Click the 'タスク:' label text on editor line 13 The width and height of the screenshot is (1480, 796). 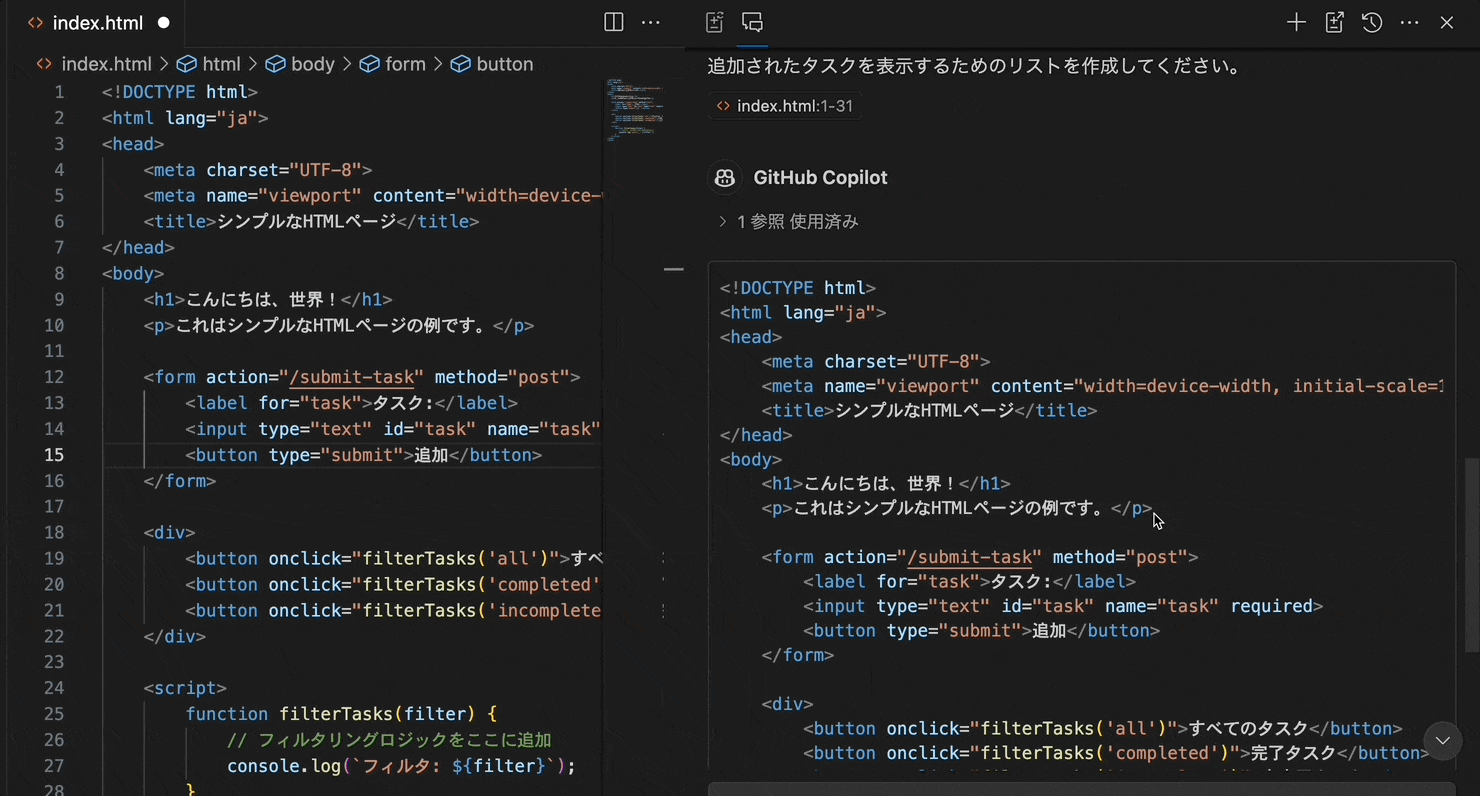point(403,403)
